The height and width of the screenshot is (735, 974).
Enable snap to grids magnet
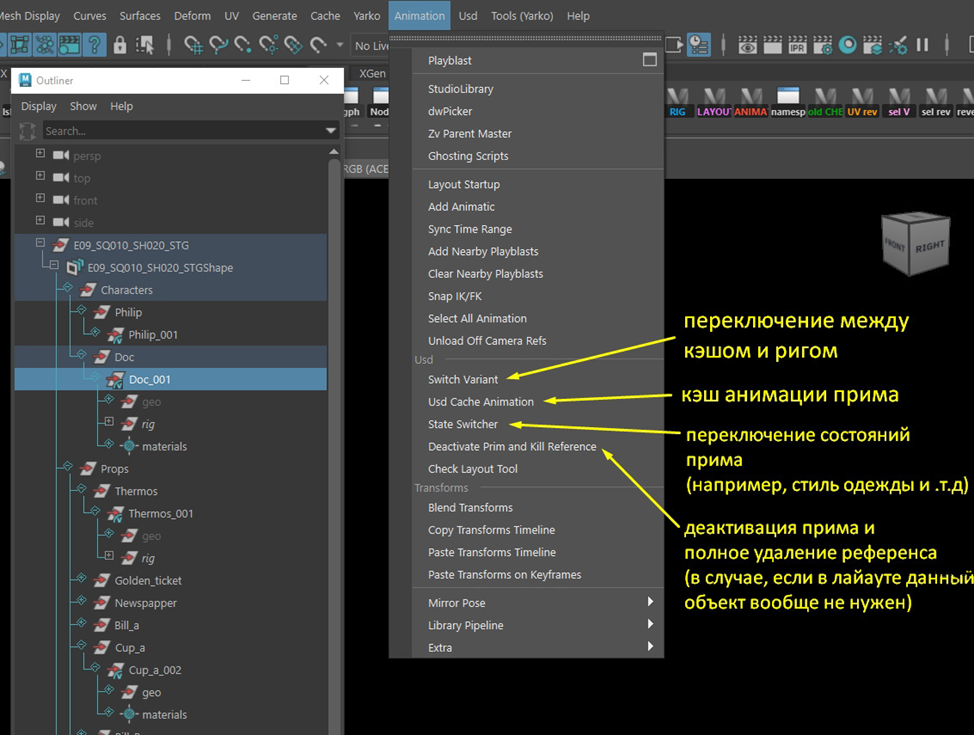point(193,45)
